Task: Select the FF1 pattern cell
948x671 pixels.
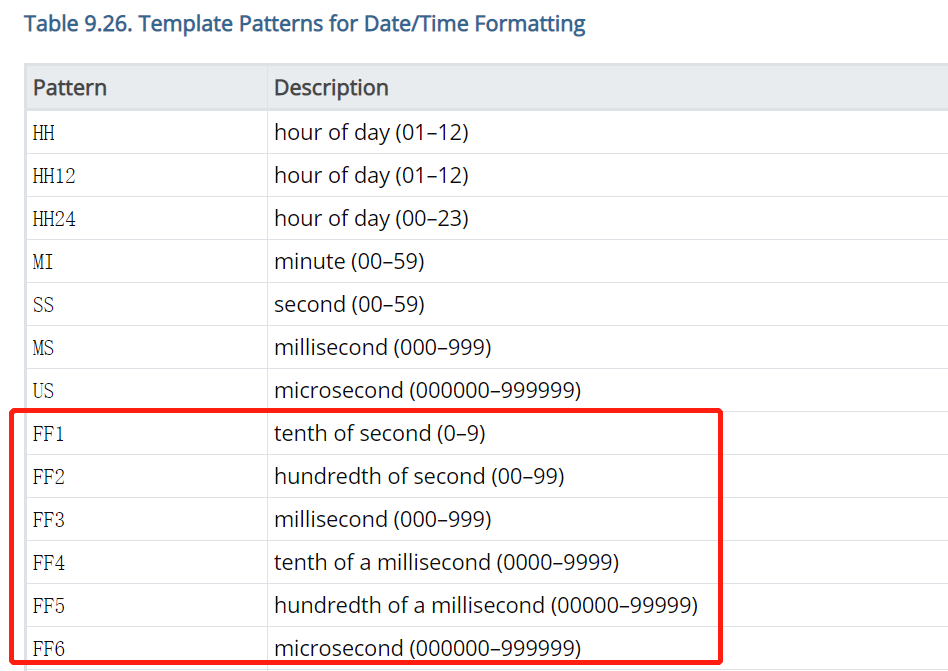Action: [49, 434]
